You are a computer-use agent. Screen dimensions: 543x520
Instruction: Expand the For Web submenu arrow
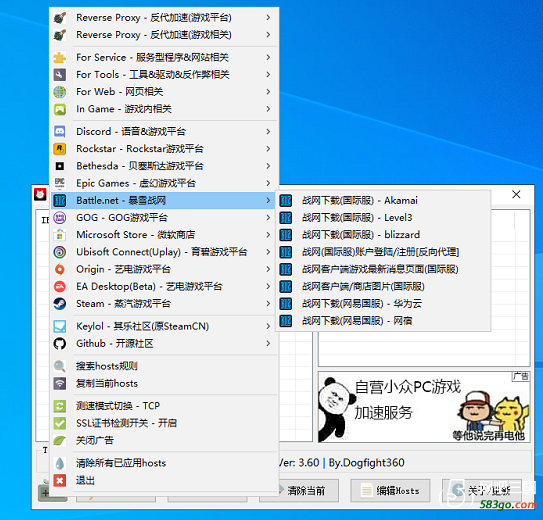pyautogui.click(x=268, y=91)
